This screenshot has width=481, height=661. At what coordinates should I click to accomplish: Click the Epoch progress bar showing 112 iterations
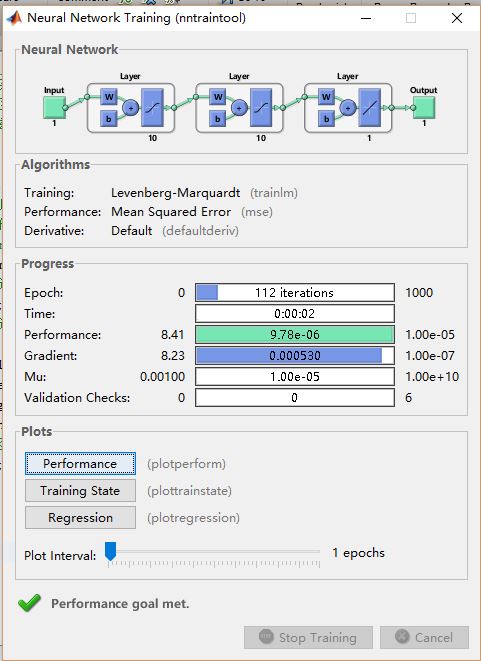[x=295, y=293]
